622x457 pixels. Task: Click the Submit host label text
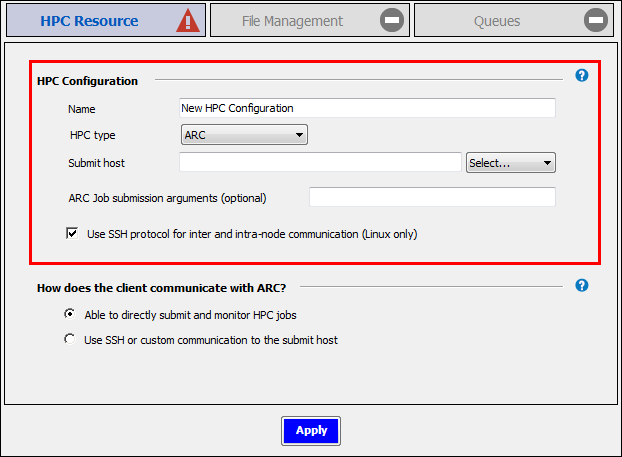(96, 163)
